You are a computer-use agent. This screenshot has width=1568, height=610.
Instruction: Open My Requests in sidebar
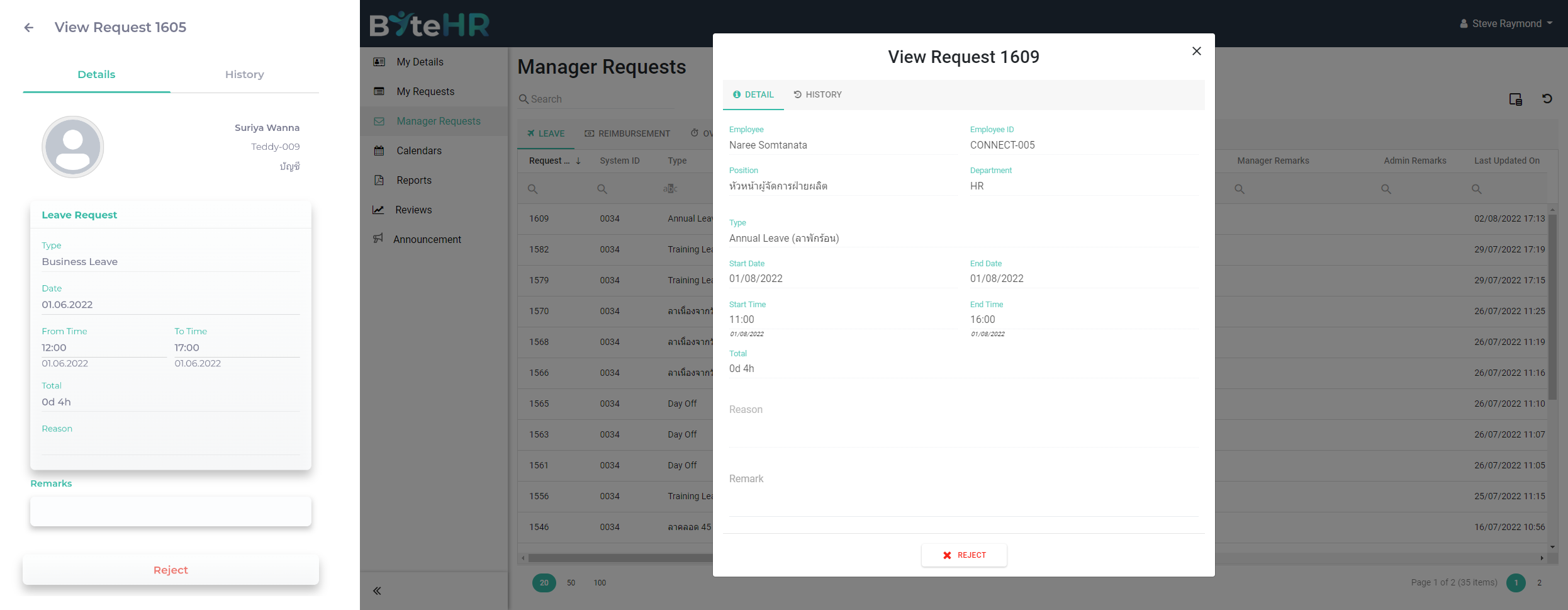coord(434,91)
